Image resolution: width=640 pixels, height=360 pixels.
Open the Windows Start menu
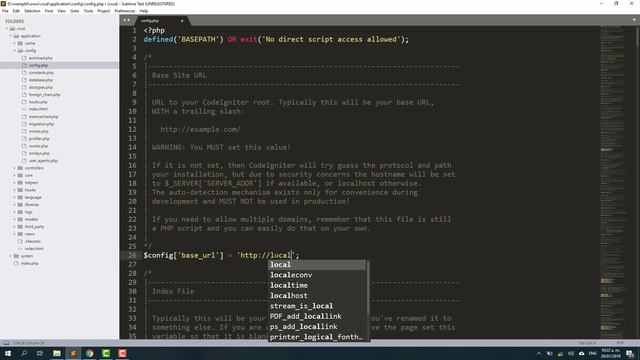(8, 353)
